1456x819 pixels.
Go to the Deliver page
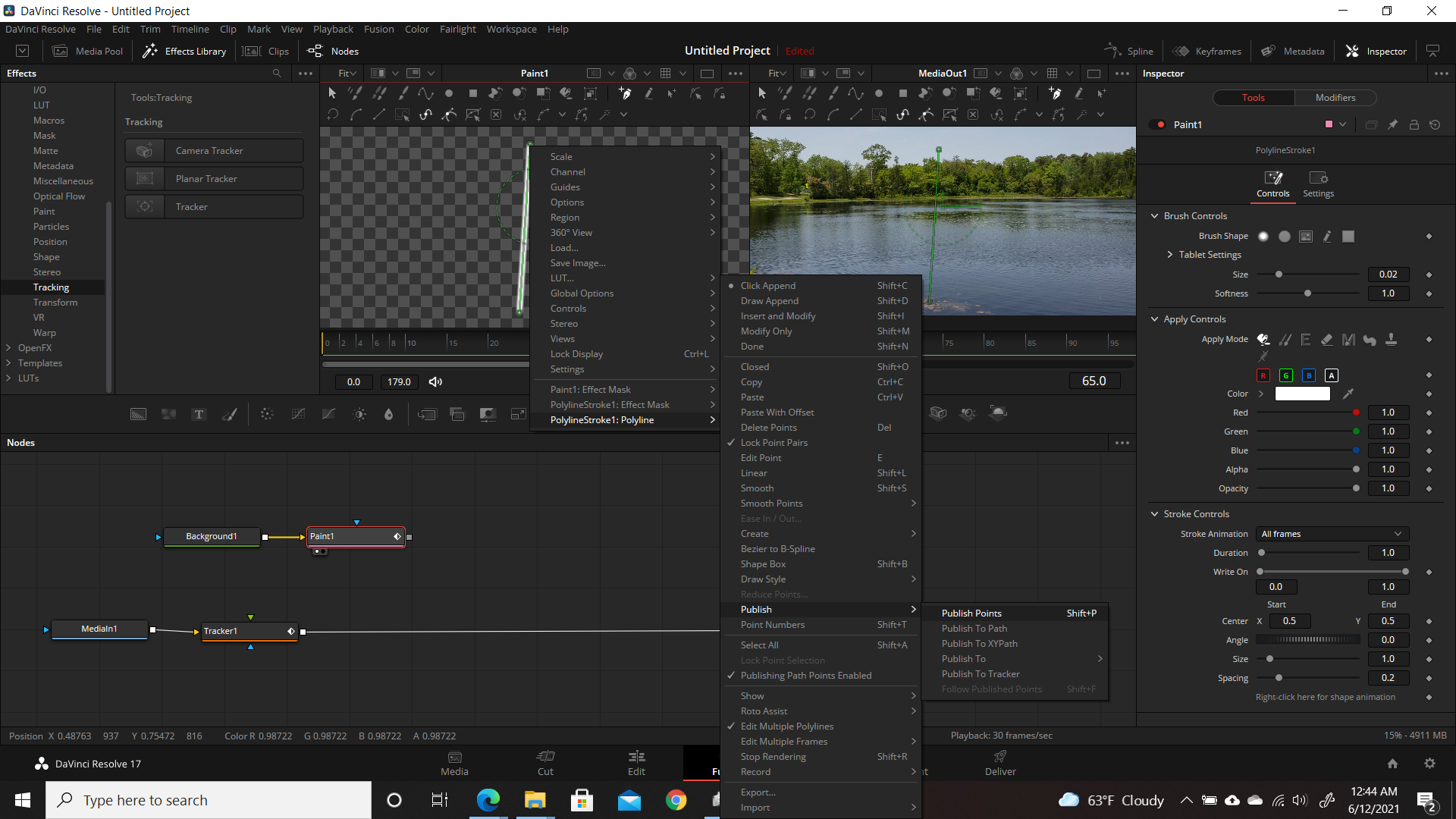point(1000,763)
